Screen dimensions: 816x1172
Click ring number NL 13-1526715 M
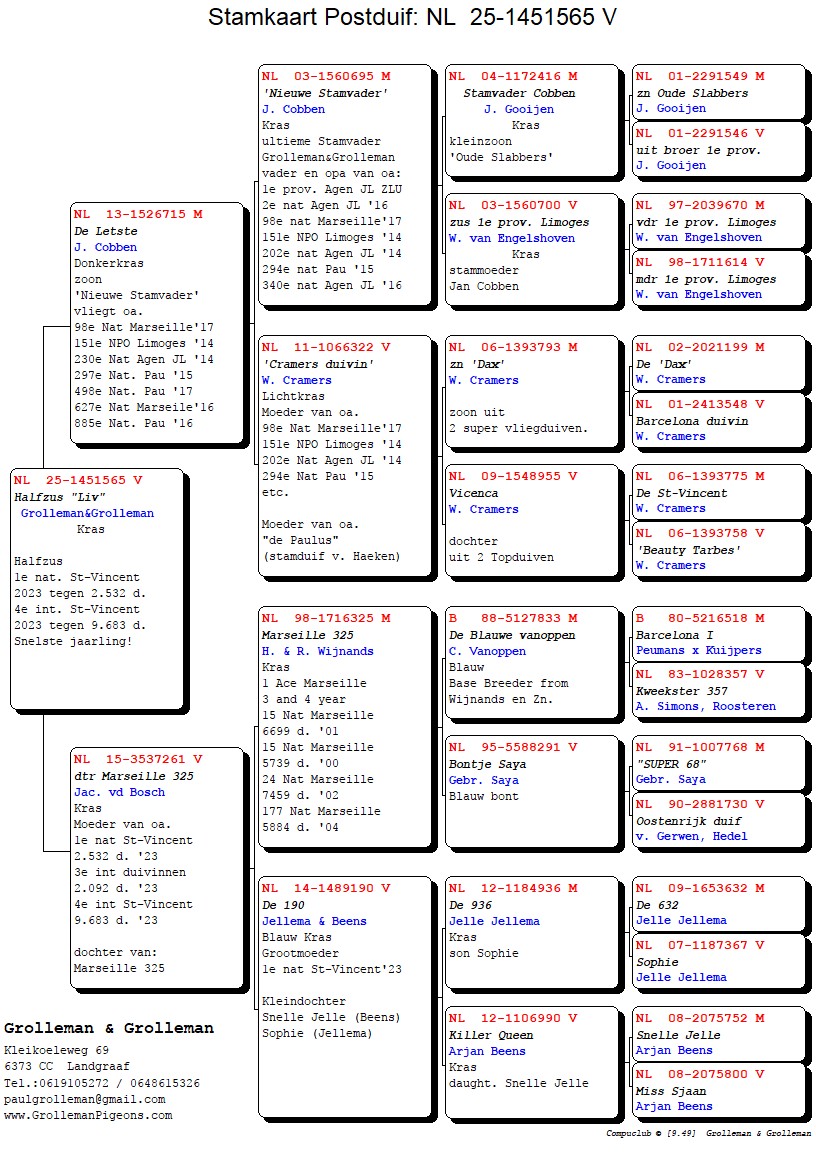click(x=138, y=214)
